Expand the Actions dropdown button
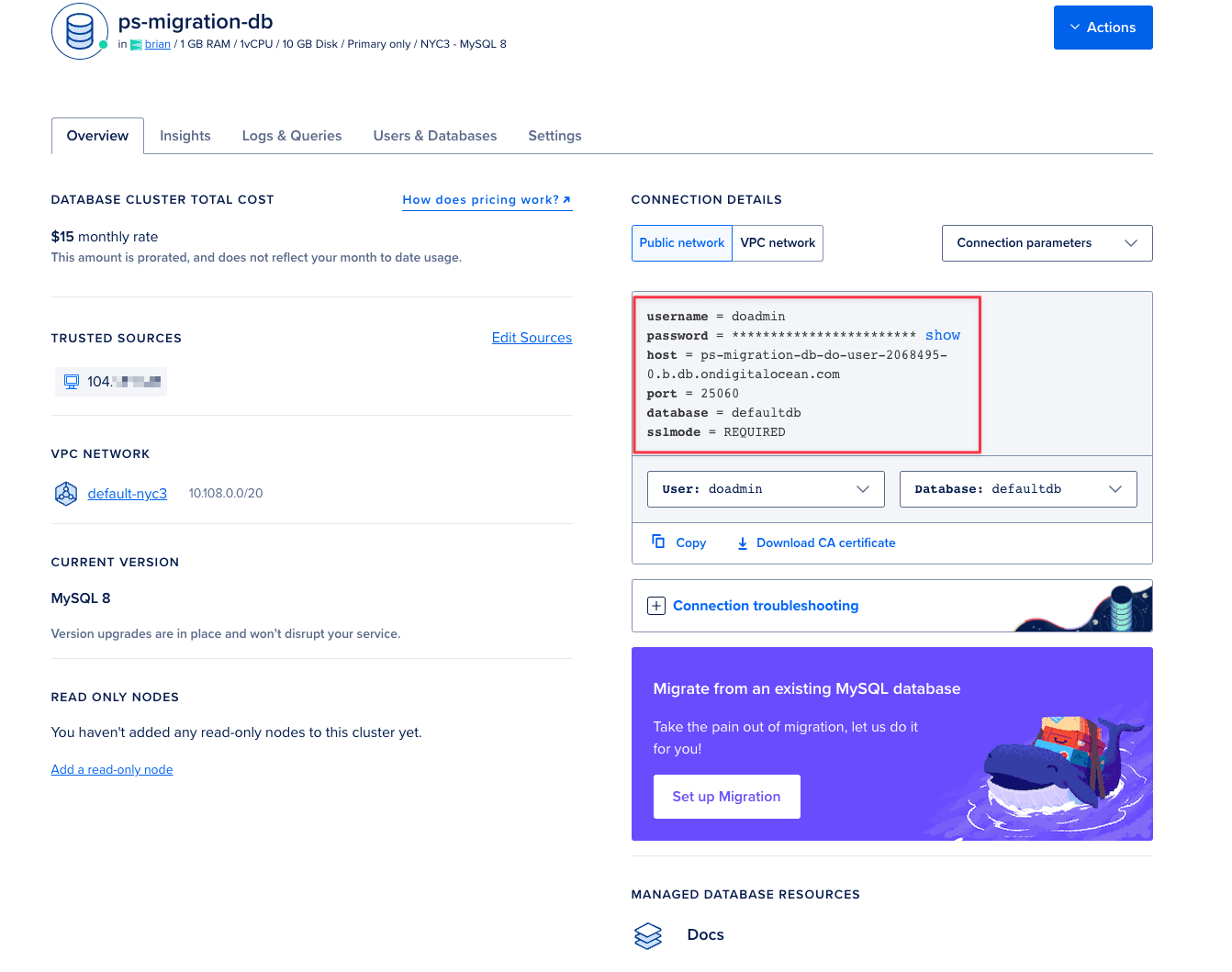The image size is (1232, 972). (x=1103, y=27)
